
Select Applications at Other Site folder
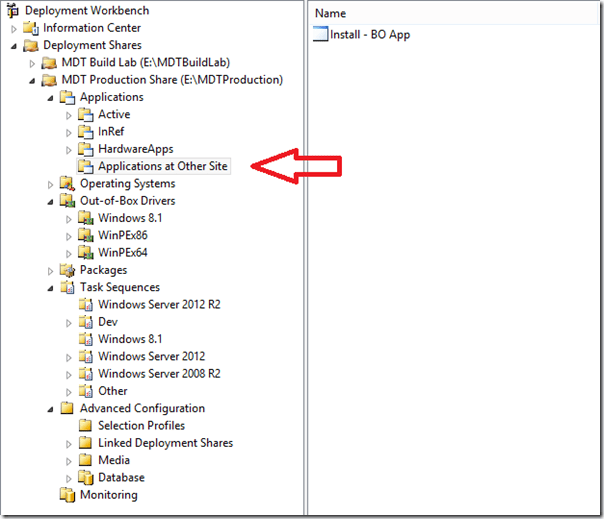(162, 166)
